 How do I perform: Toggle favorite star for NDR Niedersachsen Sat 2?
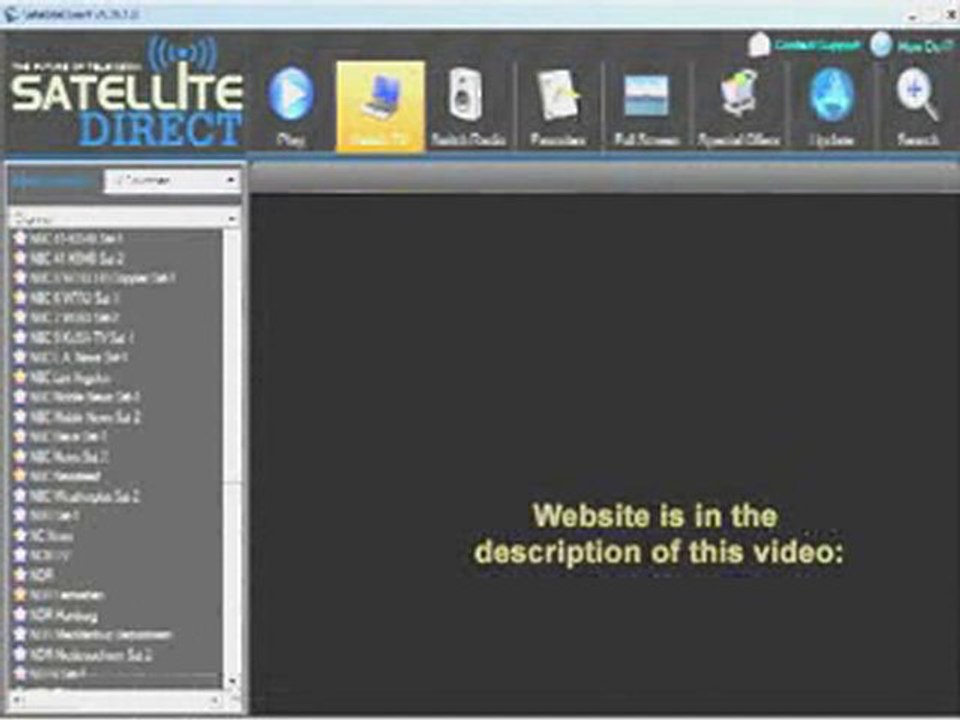20,654
